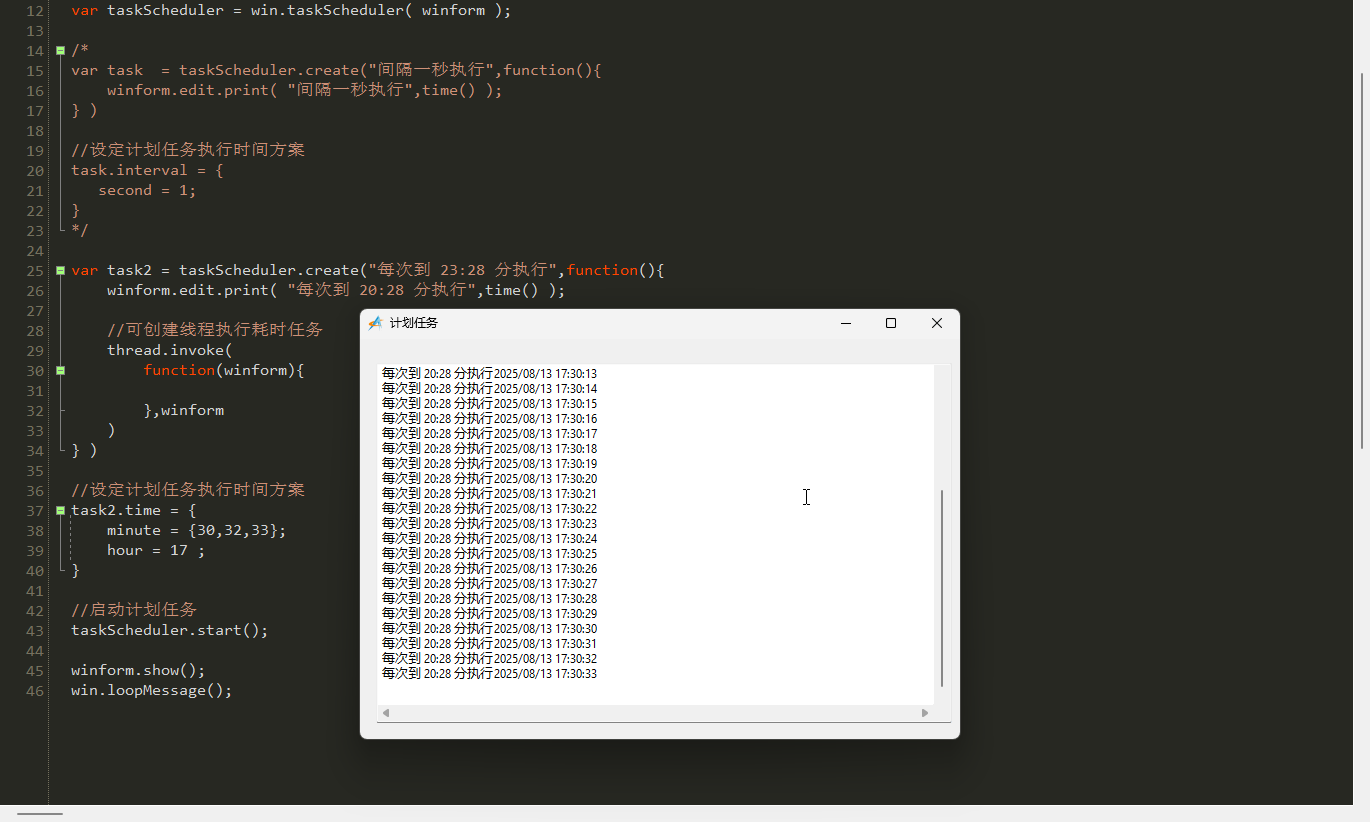The image size is (1370, 822).
Task: Click the code winform.show();
Action: (138, 670)
